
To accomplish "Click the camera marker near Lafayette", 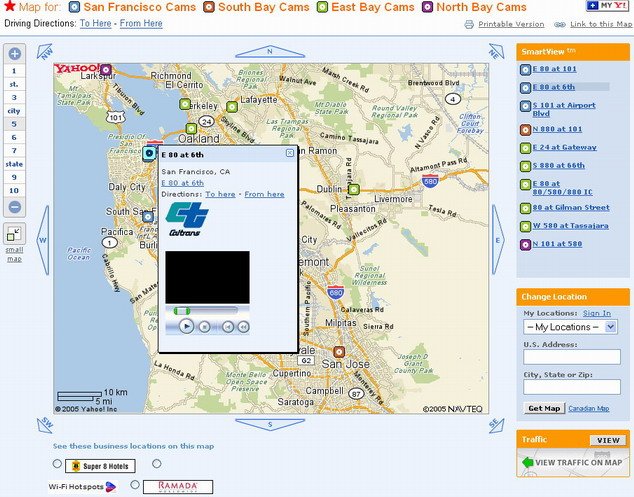I will 232,107.
